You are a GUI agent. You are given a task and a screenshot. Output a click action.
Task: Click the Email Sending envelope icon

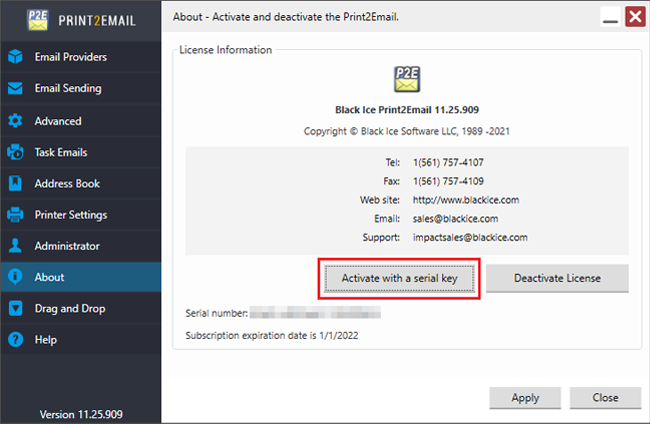pos(15,88)
